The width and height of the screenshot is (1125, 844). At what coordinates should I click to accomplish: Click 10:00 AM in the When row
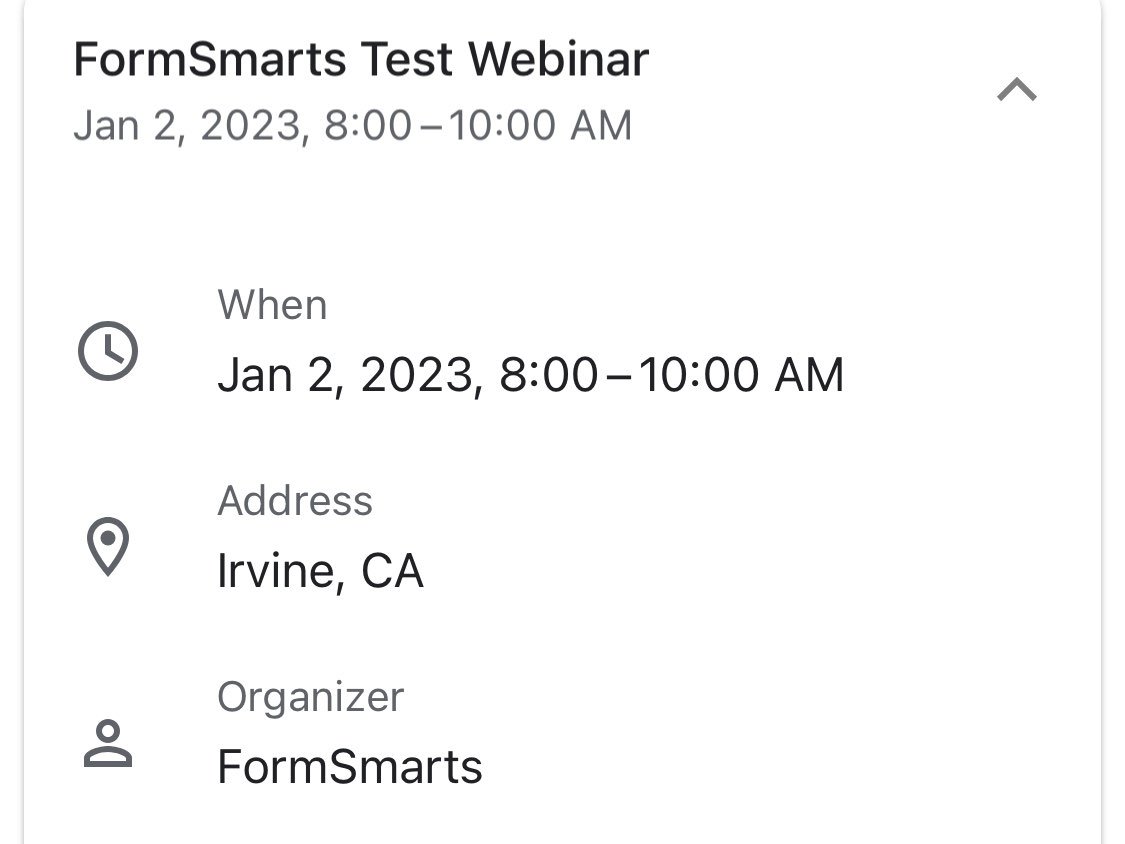click(x=740, y=375)
